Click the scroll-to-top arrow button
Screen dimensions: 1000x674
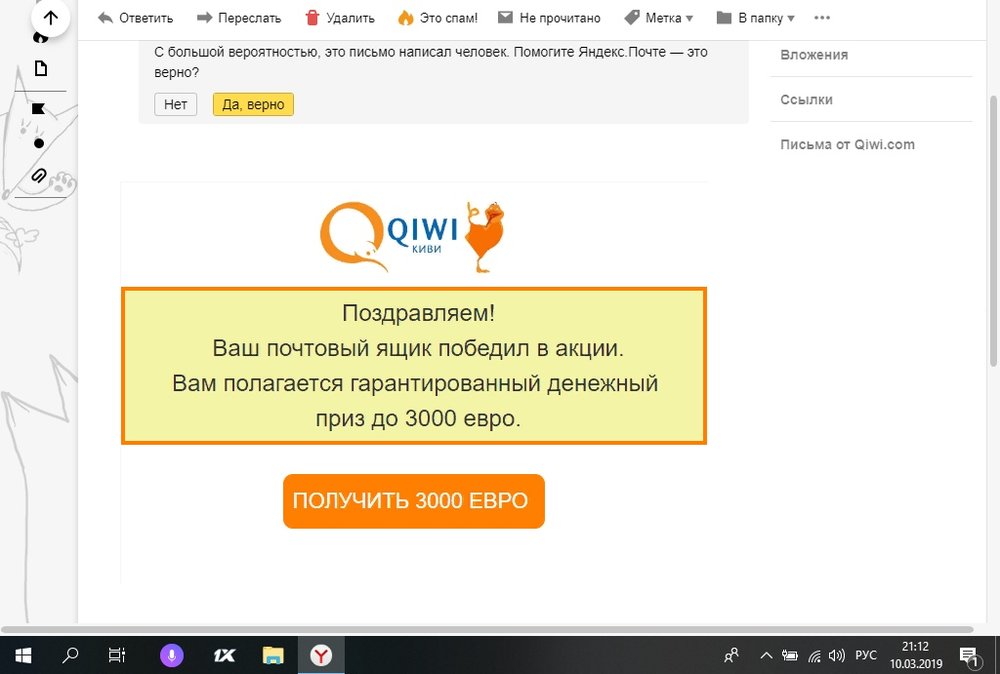[50, 18]
